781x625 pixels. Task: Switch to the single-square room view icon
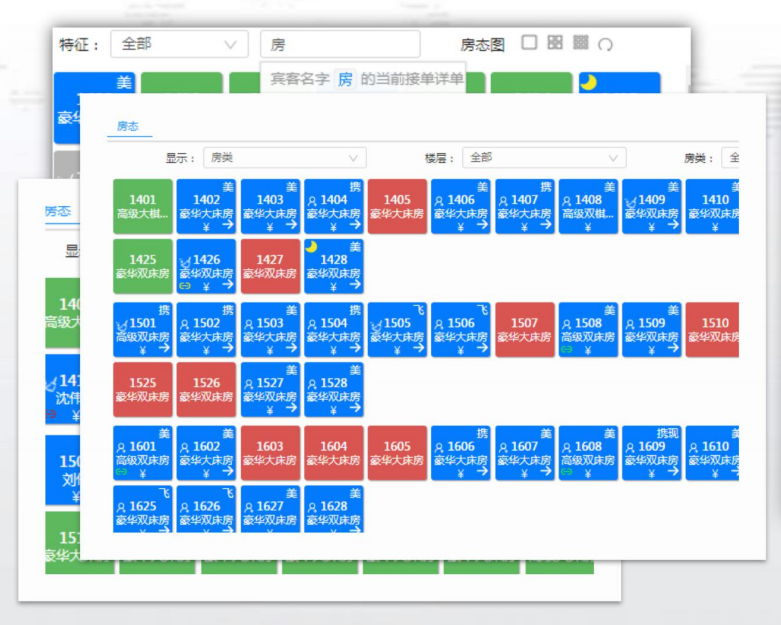530,43
